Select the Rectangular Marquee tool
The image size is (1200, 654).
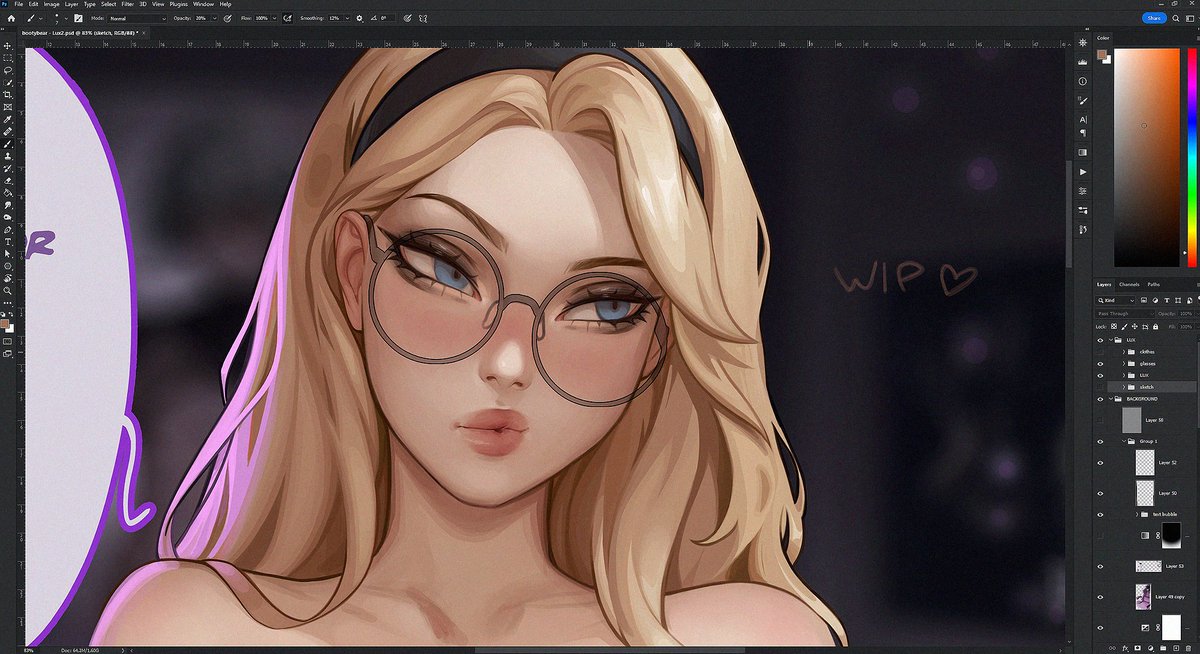(x=8, y=58)
